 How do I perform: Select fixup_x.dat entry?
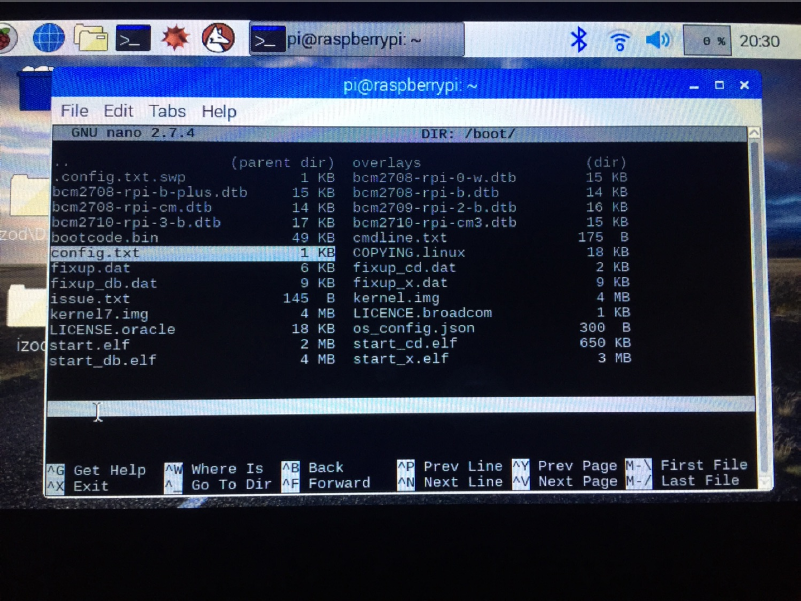click(x=489, y=282)
